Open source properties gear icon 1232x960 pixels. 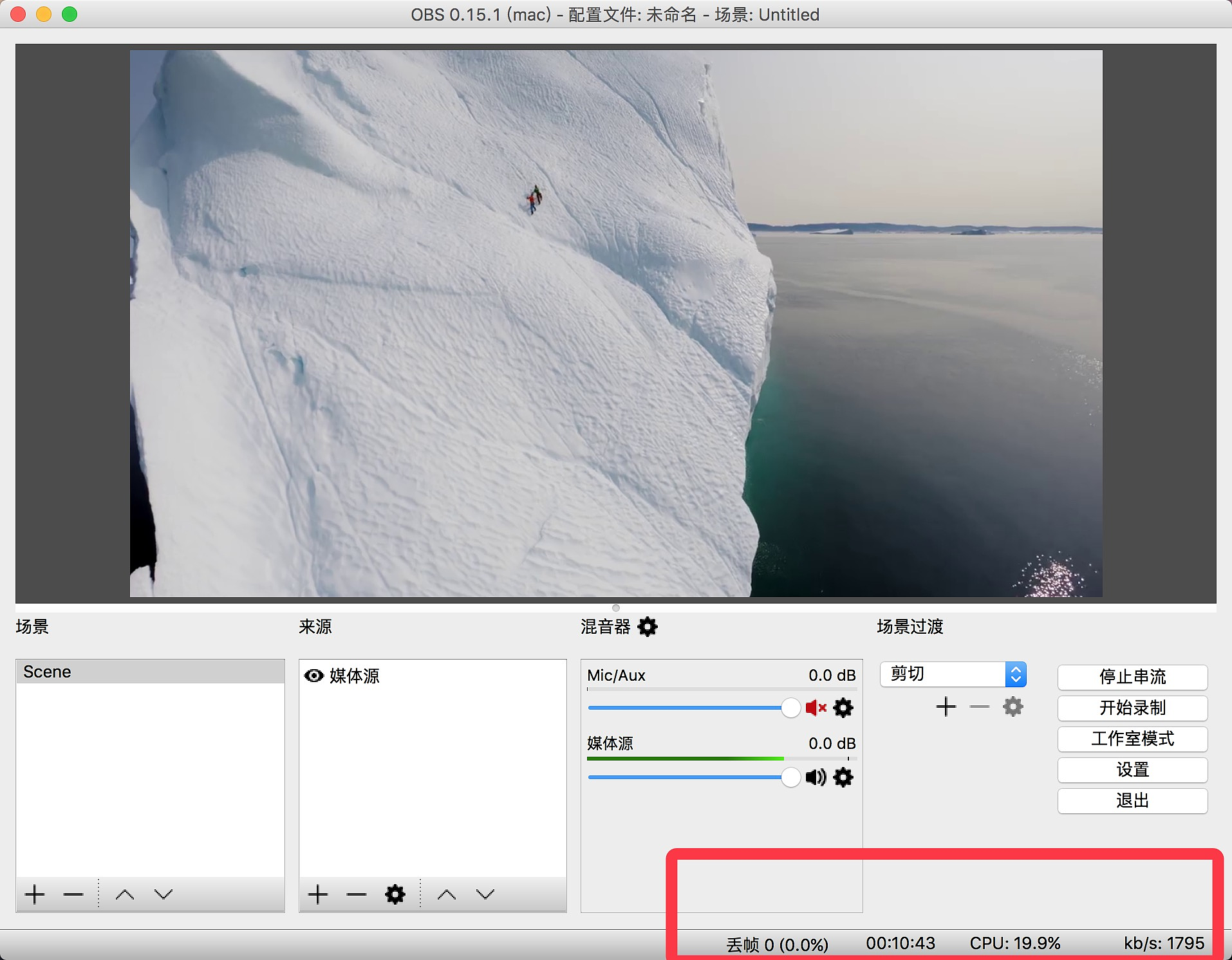pos(395,894)
